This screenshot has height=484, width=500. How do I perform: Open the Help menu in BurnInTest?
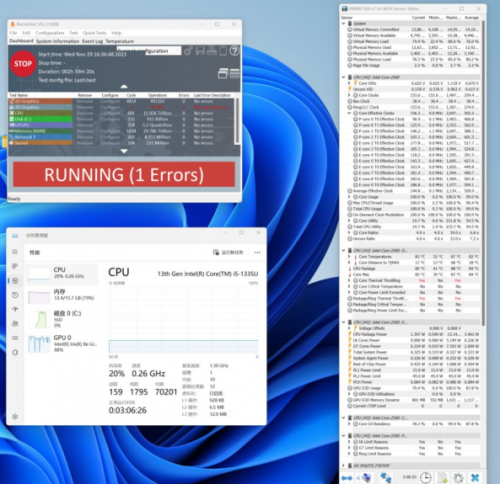pyautogui.click(x=116, y=33)
